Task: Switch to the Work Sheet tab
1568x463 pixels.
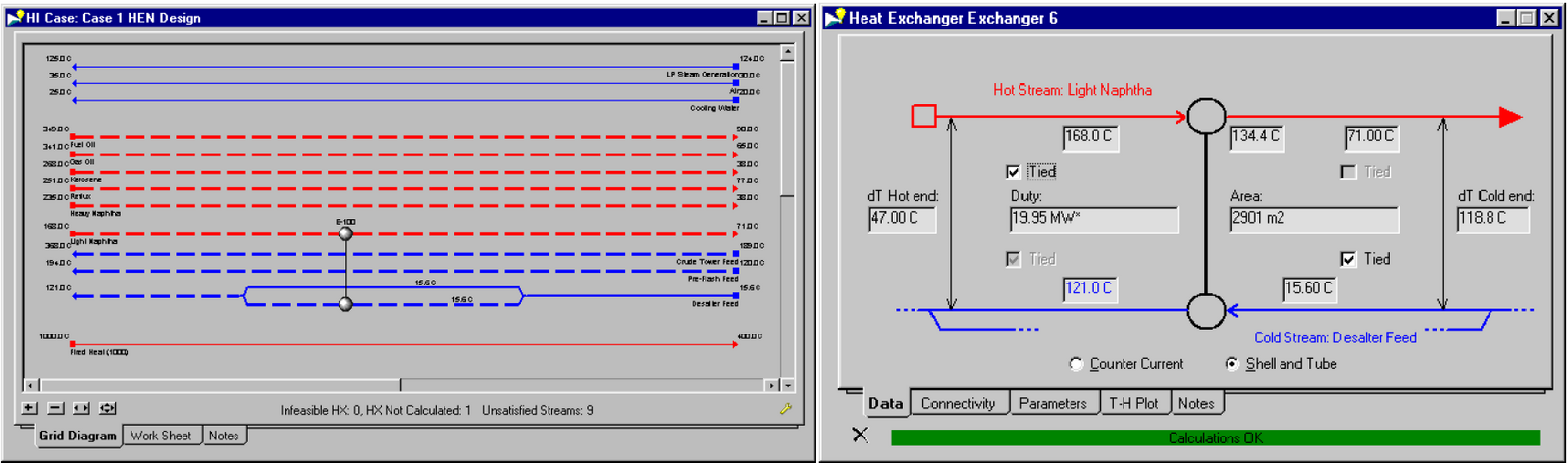Action: tap(161, 436)
